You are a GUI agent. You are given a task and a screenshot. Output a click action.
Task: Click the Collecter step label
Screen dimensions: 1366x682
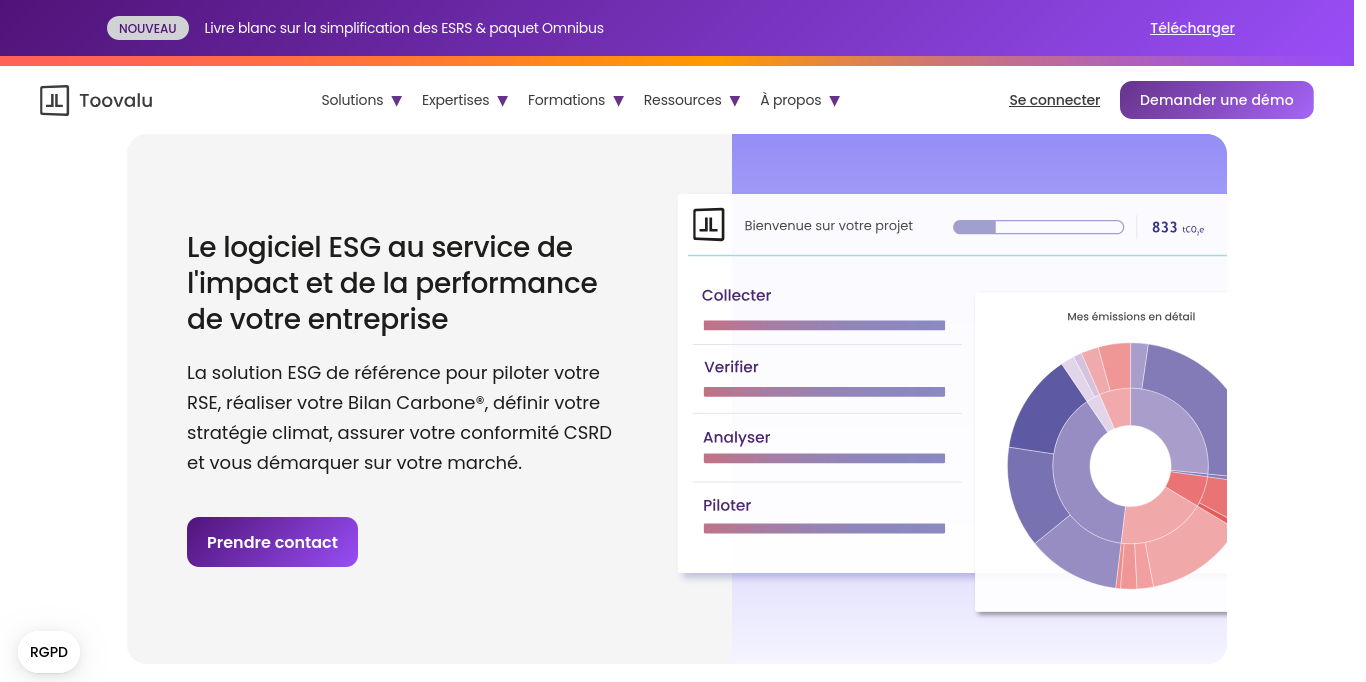[x=736, y=295]
